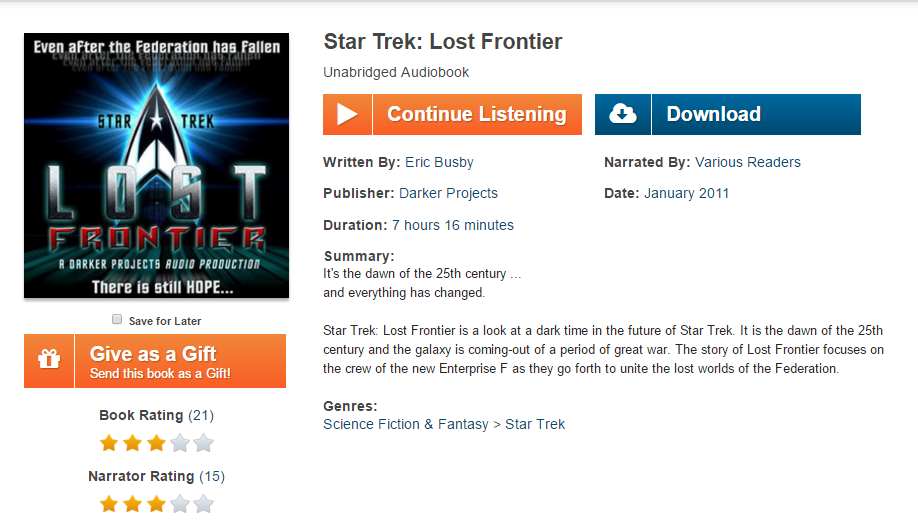Click the Give as a Gift text

[x=153, y=353]
